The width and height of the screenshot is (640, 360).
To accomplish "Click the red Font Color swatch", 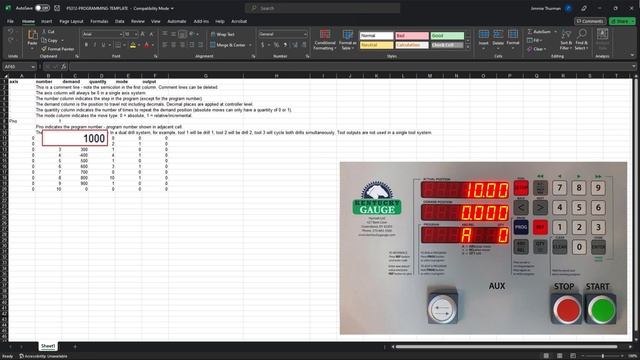I will pos(147,45).
